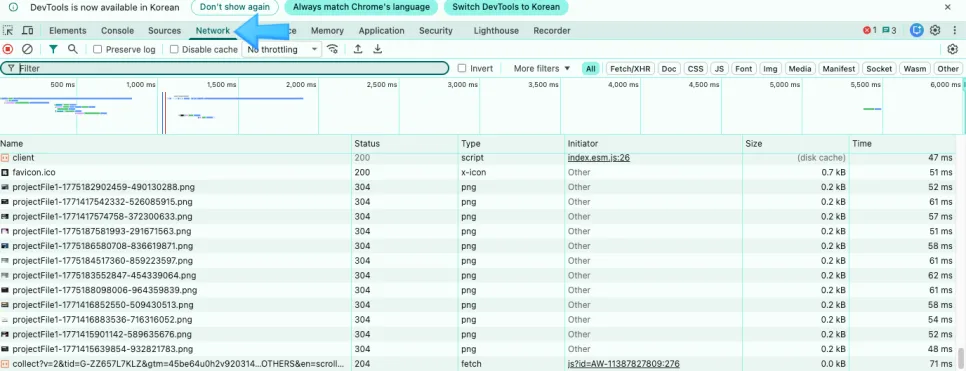Click the issues count 3 indicator
966x371 pixels.
(x=889, y=30)
